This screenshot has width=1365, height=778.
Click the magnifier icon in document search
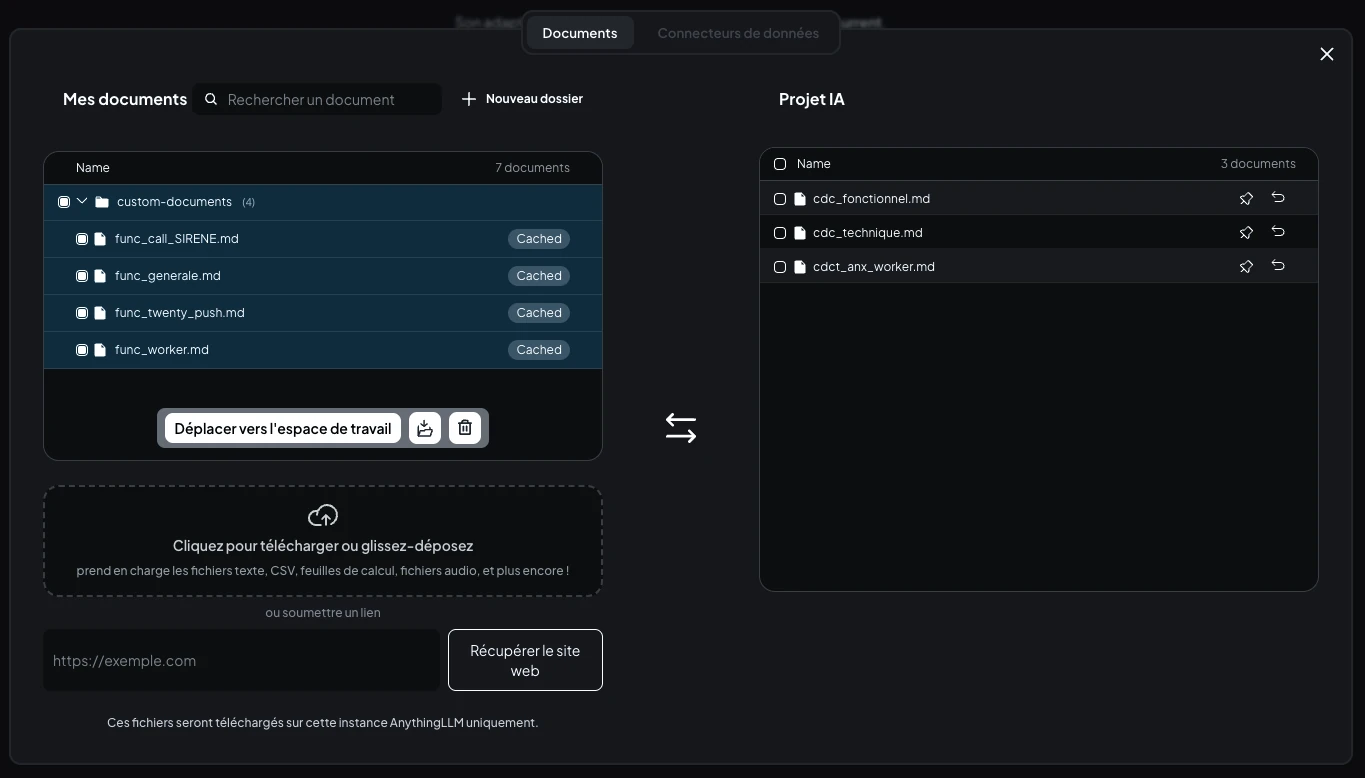click(x=211, y=99)
